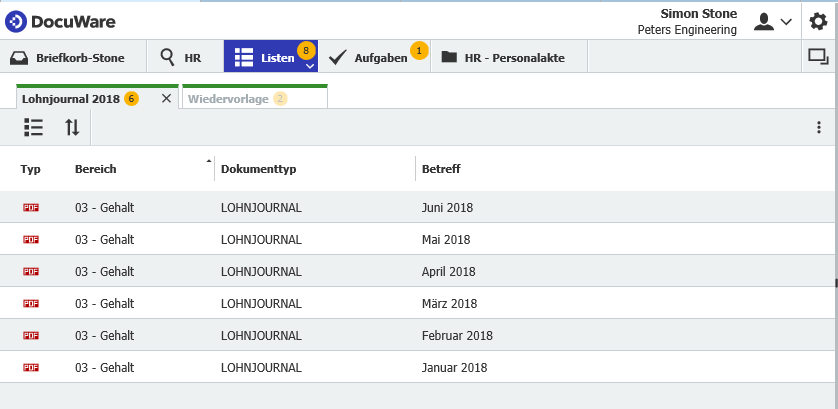Sort by the Bereich column header
This screenshot has width=838, height=409.
96,169
